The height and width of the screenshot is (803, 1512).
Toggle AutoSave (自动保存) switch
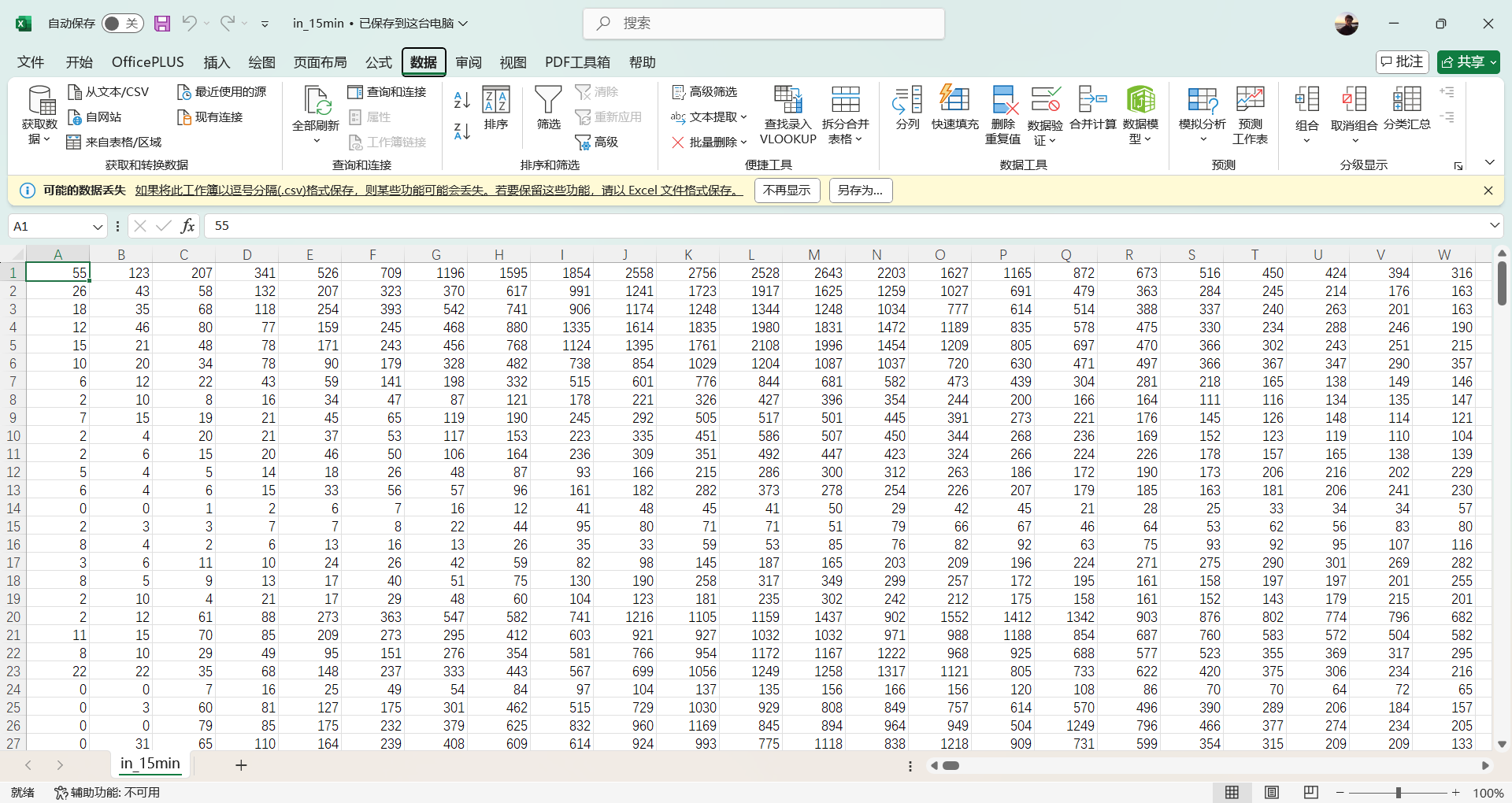coord(122,24)
